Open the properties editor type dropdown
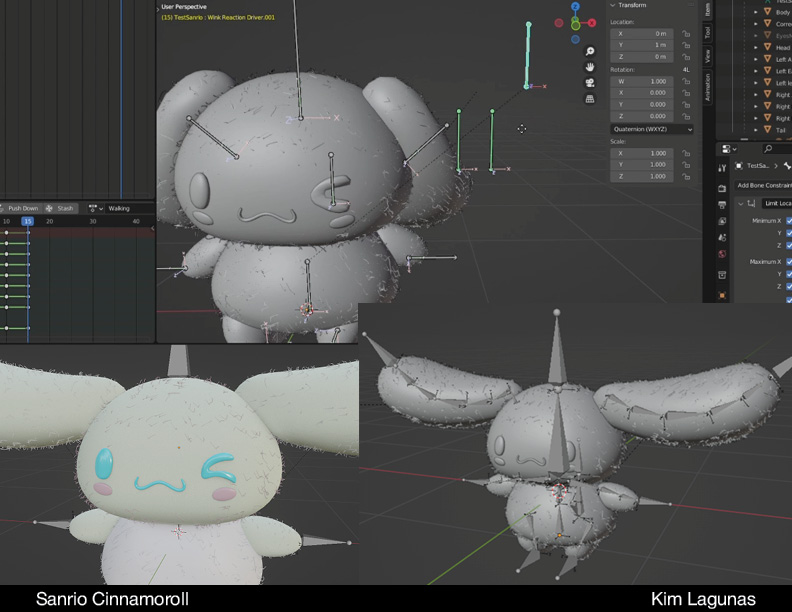Viewport: 792px width, 612px height. point(729,148)
